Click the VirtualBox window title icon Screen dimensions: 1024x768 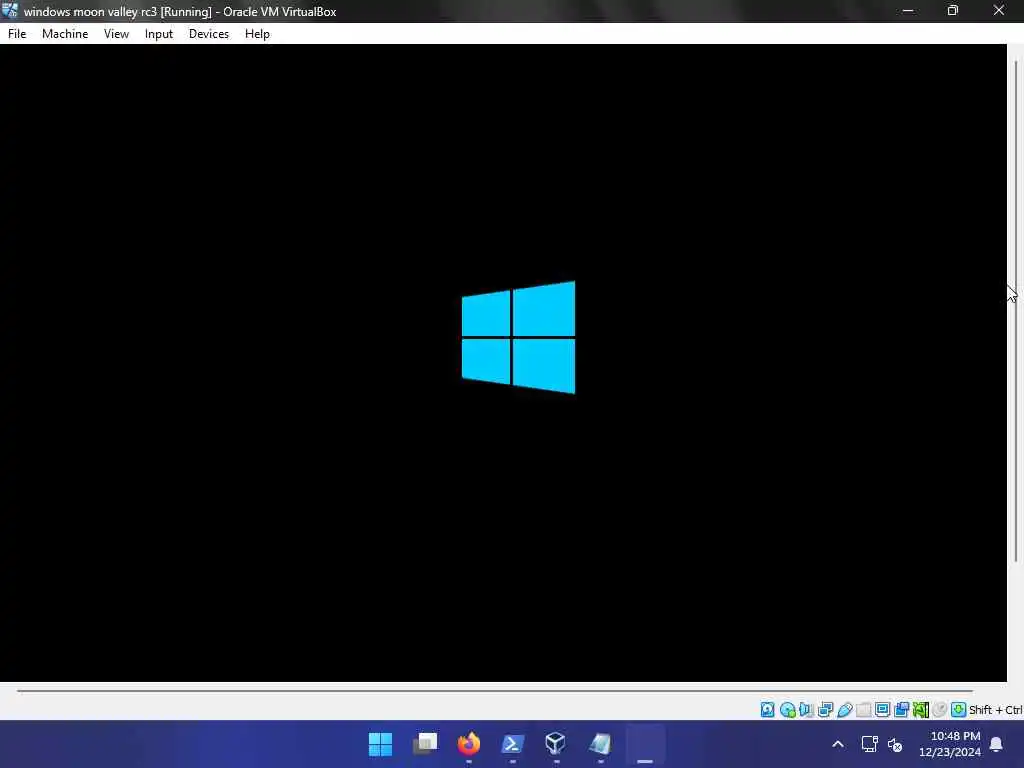click(x=10, y=10)
